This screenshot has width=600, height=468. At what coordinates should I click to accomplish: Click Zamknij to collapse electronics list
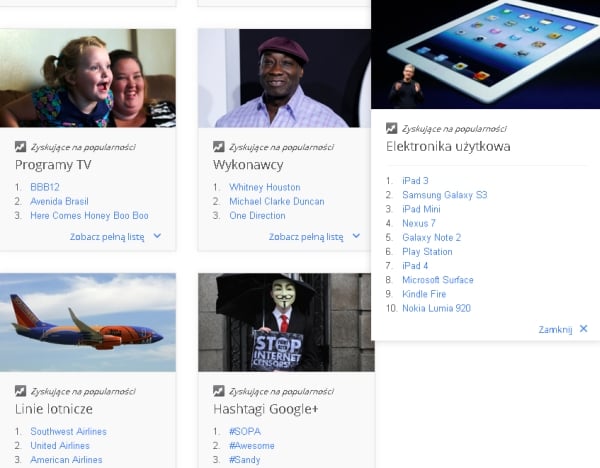[555, 329]
